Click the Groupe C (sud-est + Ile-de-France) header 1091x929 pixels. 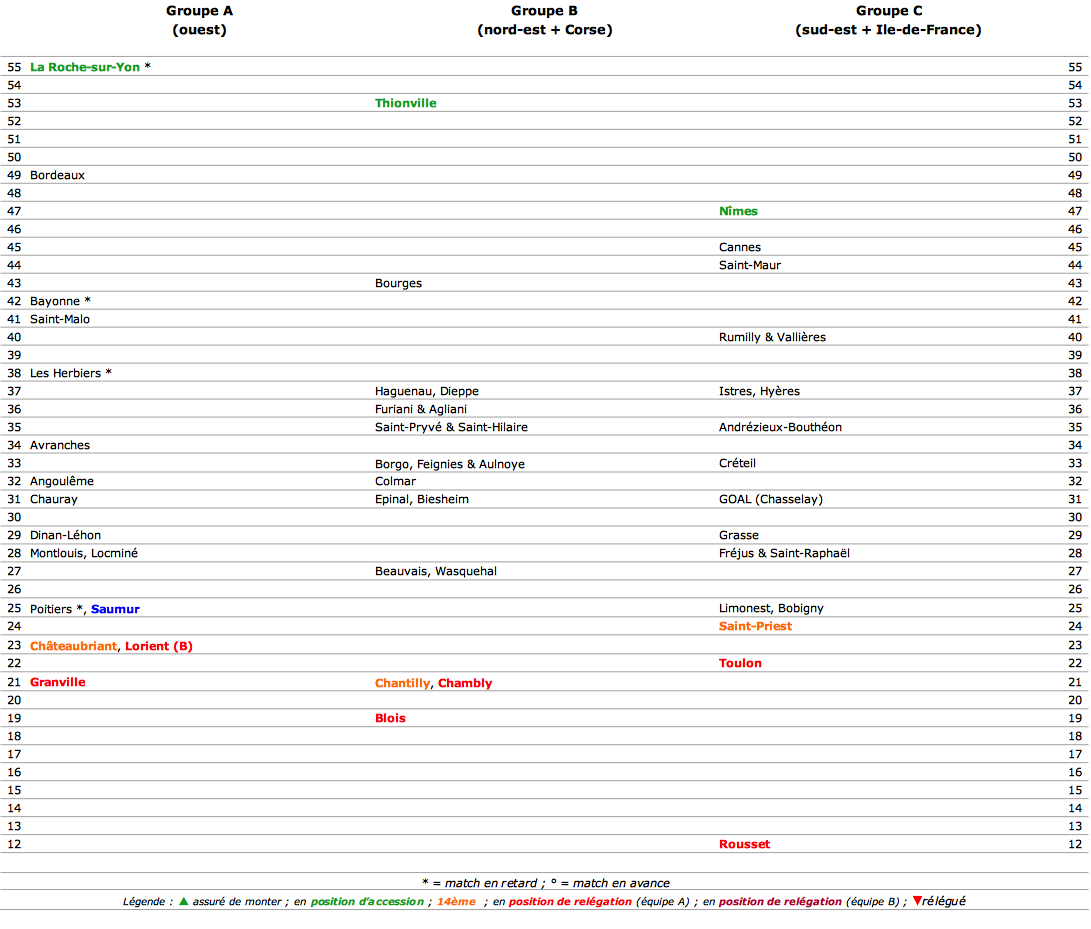[888, 20]
